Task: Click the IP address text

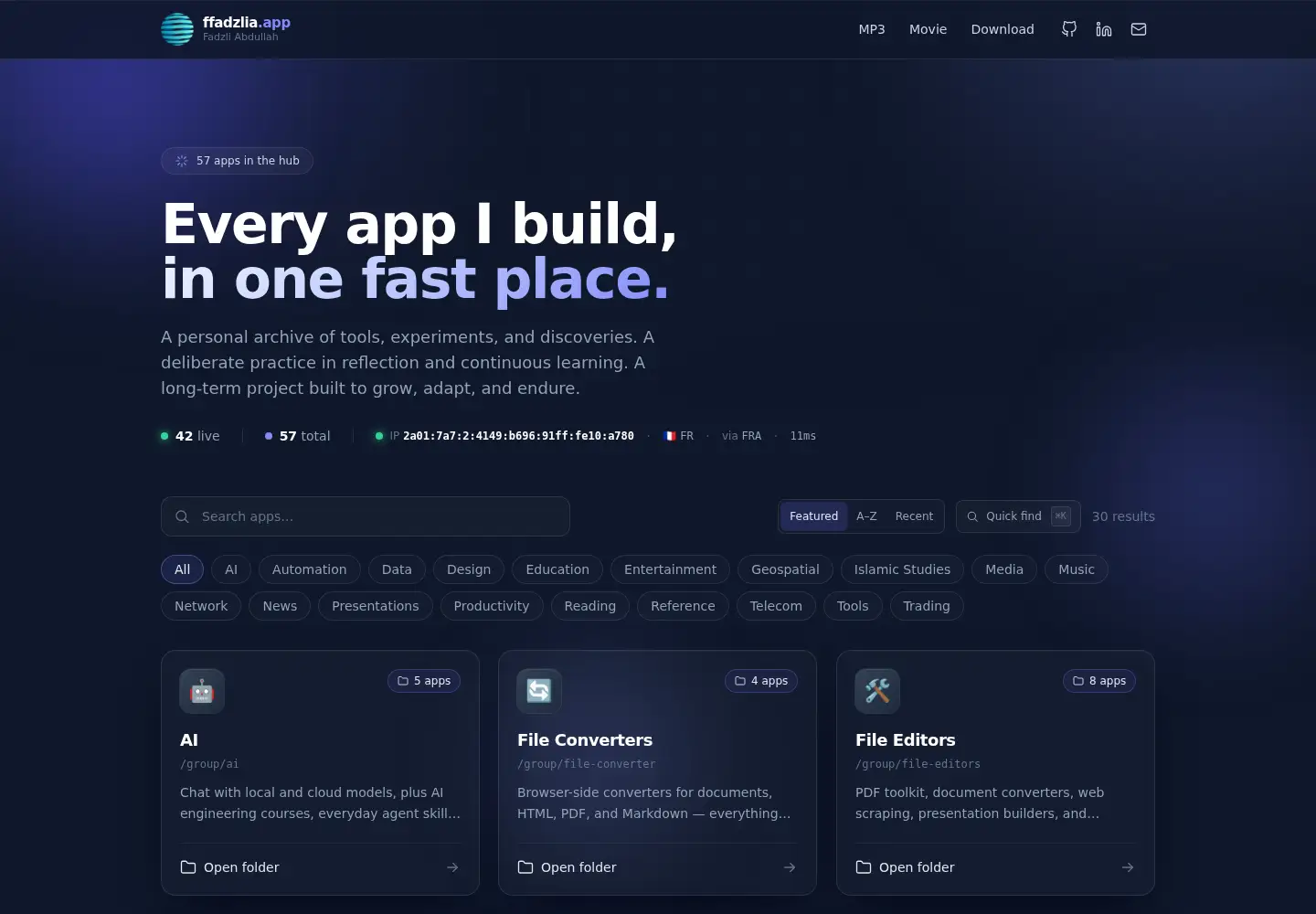Action: tap(518, 436)
